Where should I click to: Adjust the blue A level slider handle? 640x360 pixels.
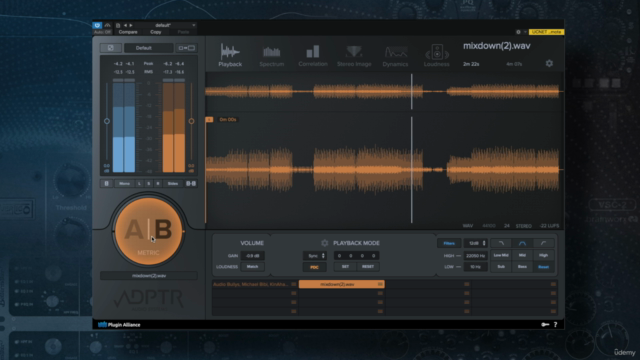point(107,121)
